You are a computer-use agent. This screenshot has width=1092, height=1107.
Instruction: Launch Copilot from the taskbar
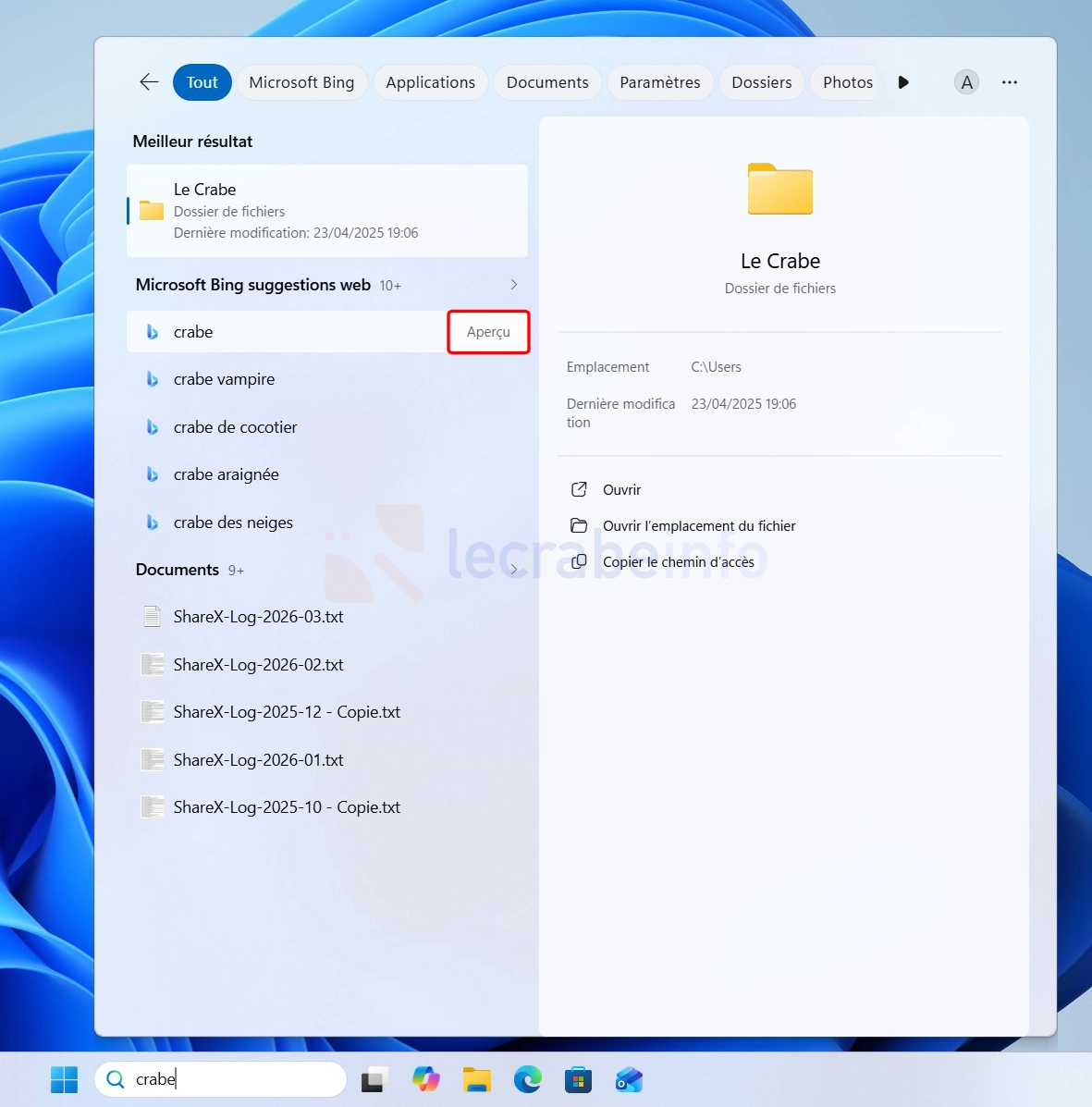pos(425,1079)
